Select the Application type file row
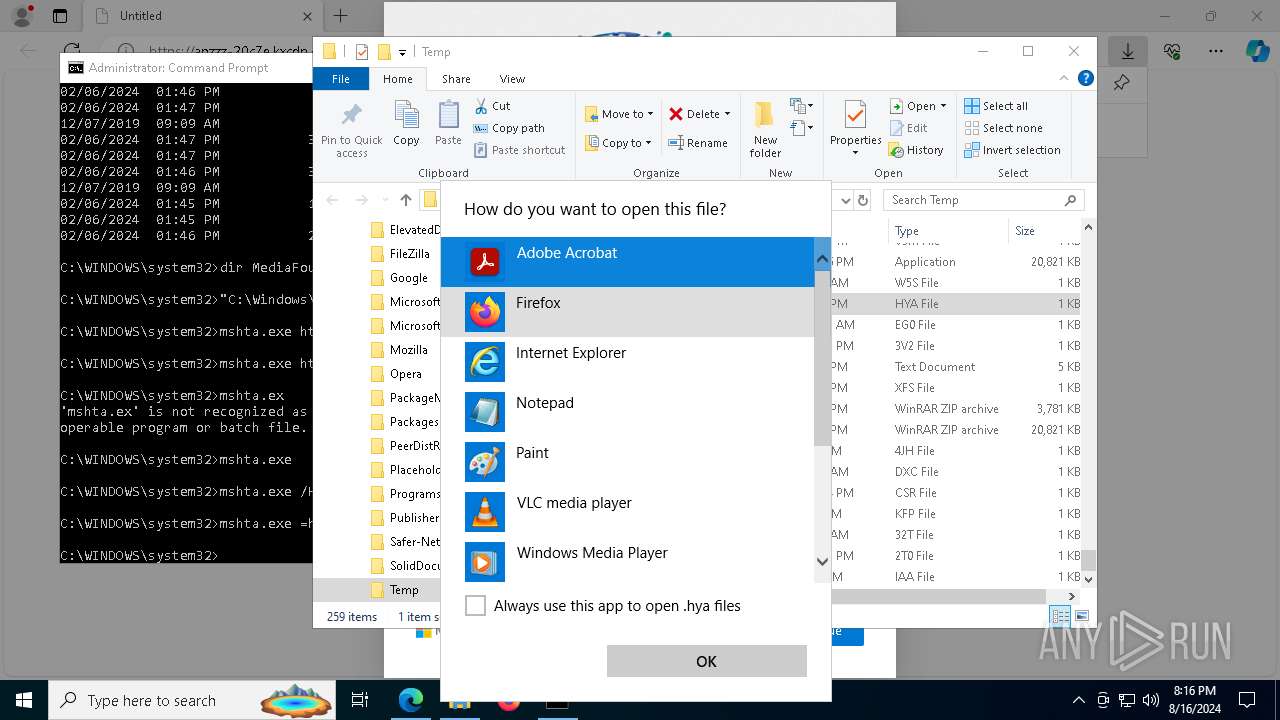1280x720 pixels. click(x=956, y=262)
